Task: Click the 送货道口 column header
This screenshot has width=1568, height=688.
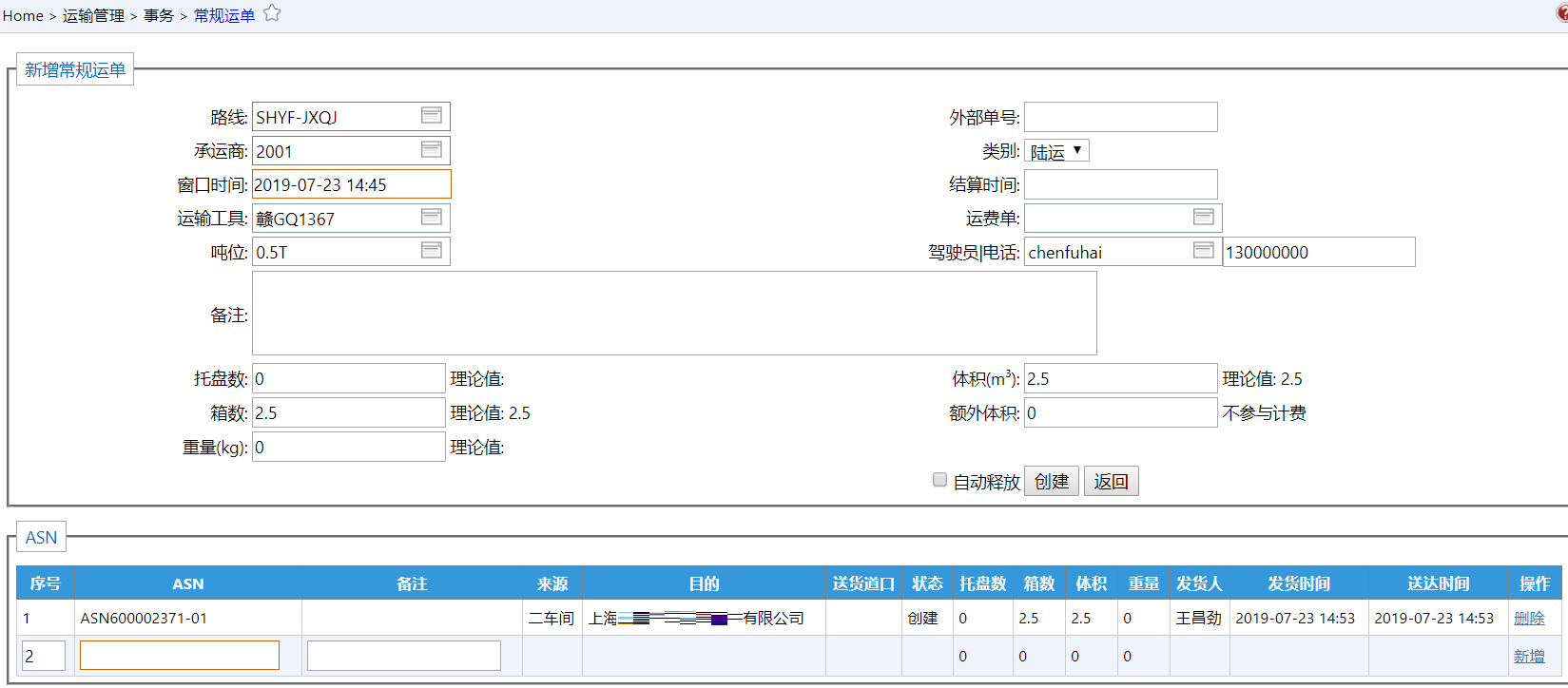Action: [863, 583]
